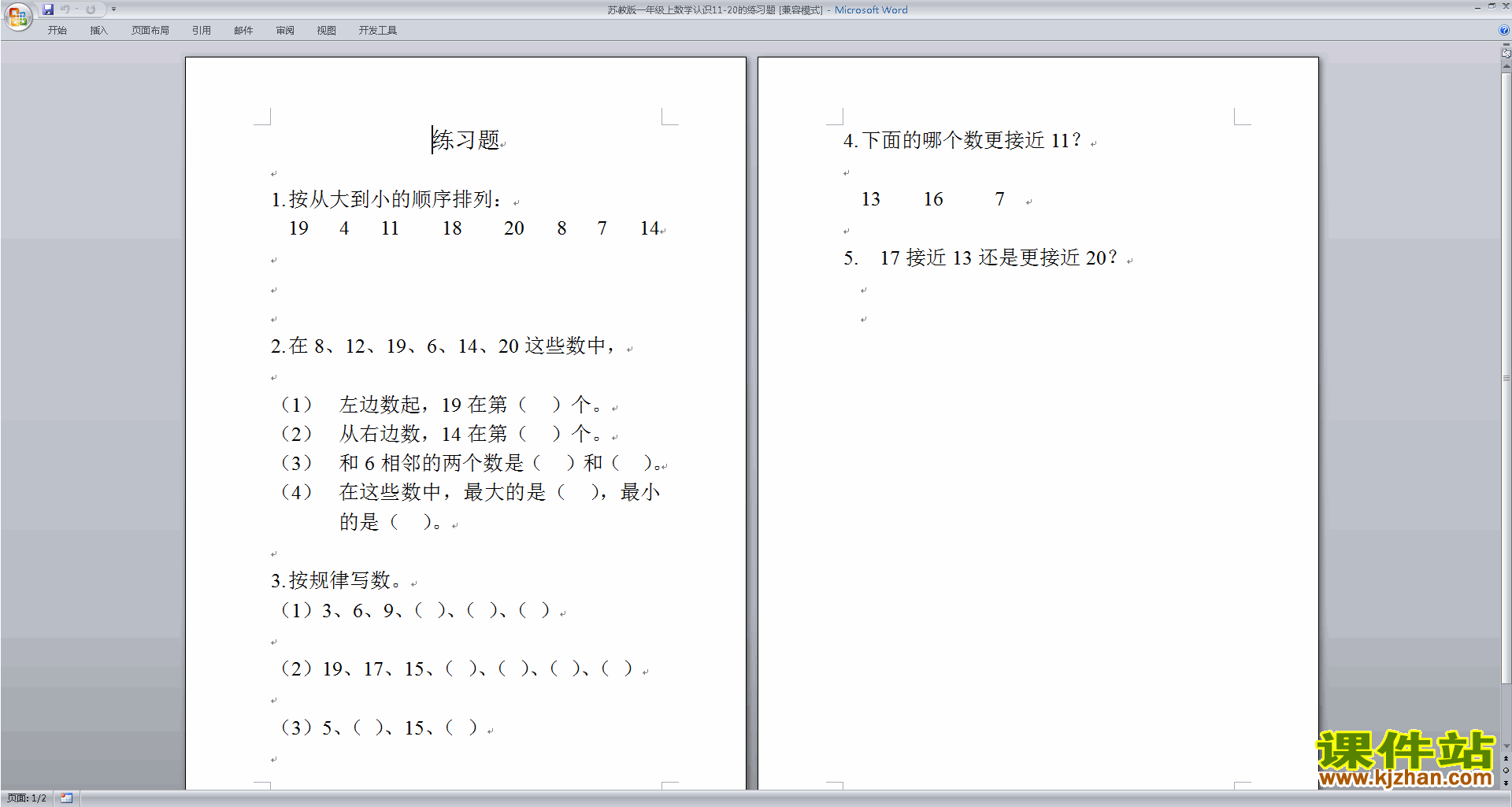
Task: Open Customize Quick Access Toolbar dropdown
Action: 113,9
